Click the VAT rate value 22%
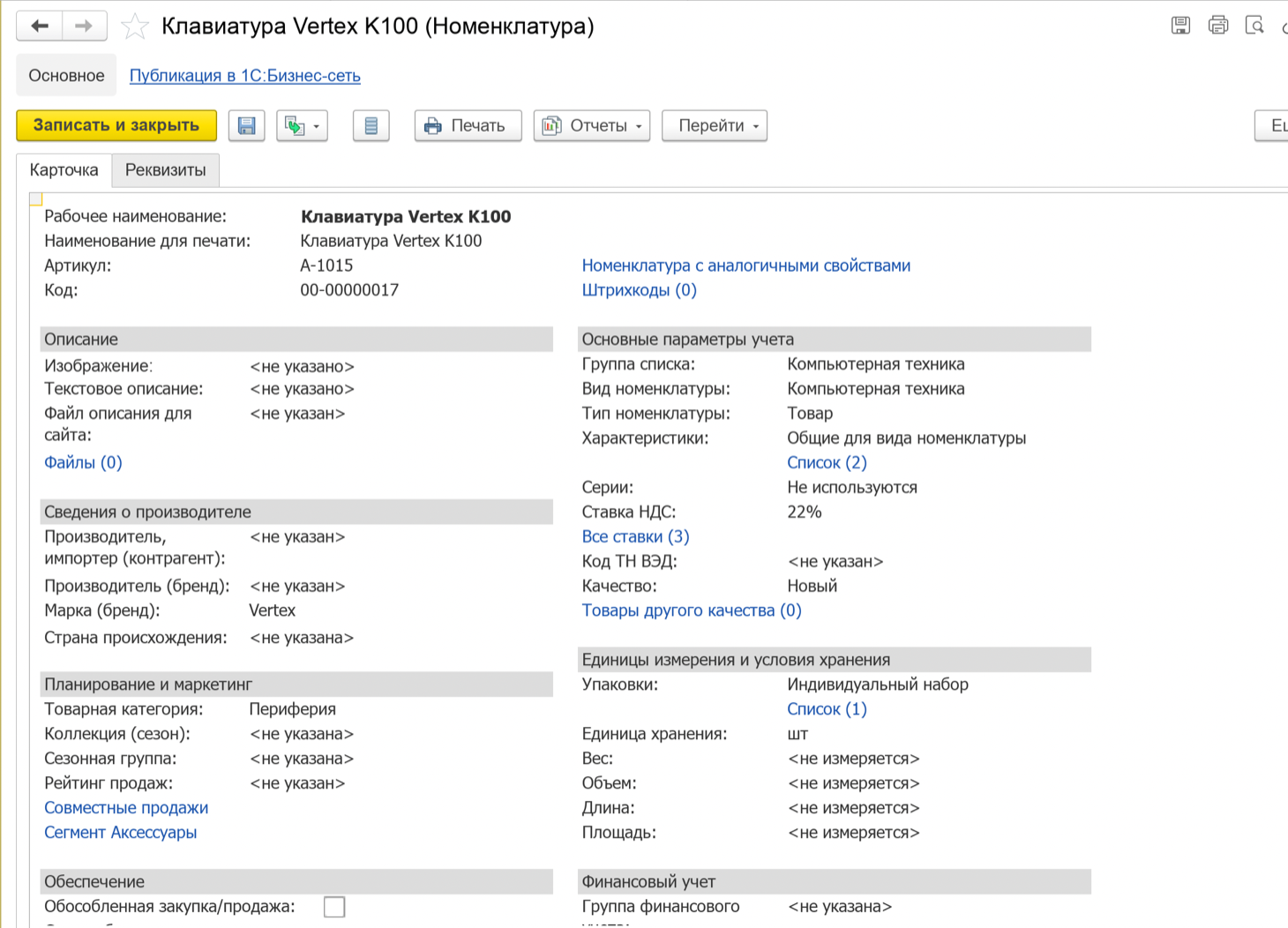This screenshot has height=928, width=1288. point(805,512)
